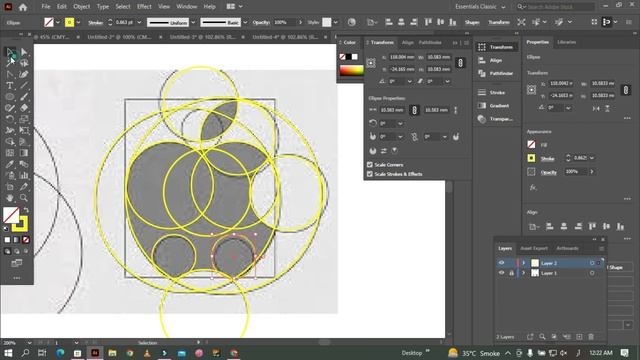This screenshot has width=640, height=360.
Task: Open the Essentials Classic workspace dropdown
Action: (x=480, y=7)
